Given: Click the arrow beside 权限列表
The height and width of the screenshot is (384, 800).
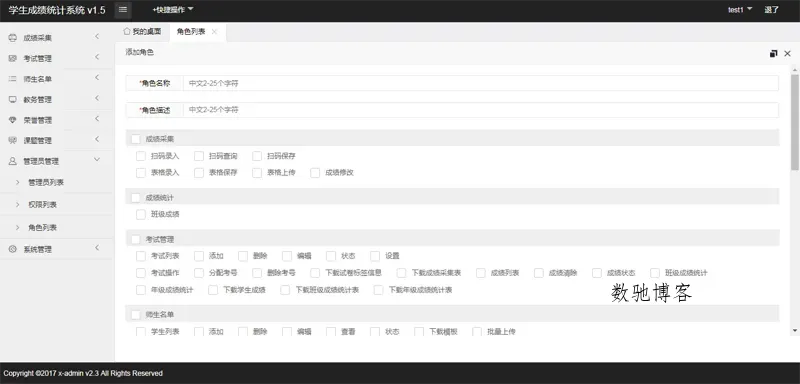Looking at the screenshot, I should 18,205.
